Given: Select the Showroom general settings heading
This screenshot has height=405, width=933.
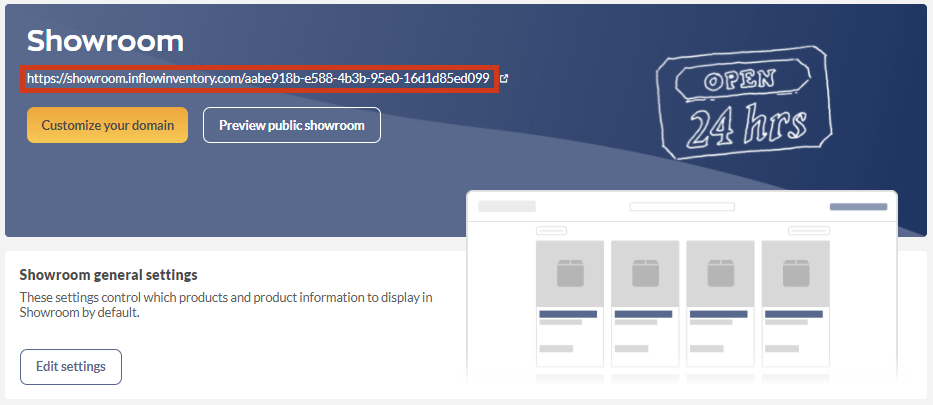Looking at the screenshot, I should pyautogui.click(x=108, y=275).
